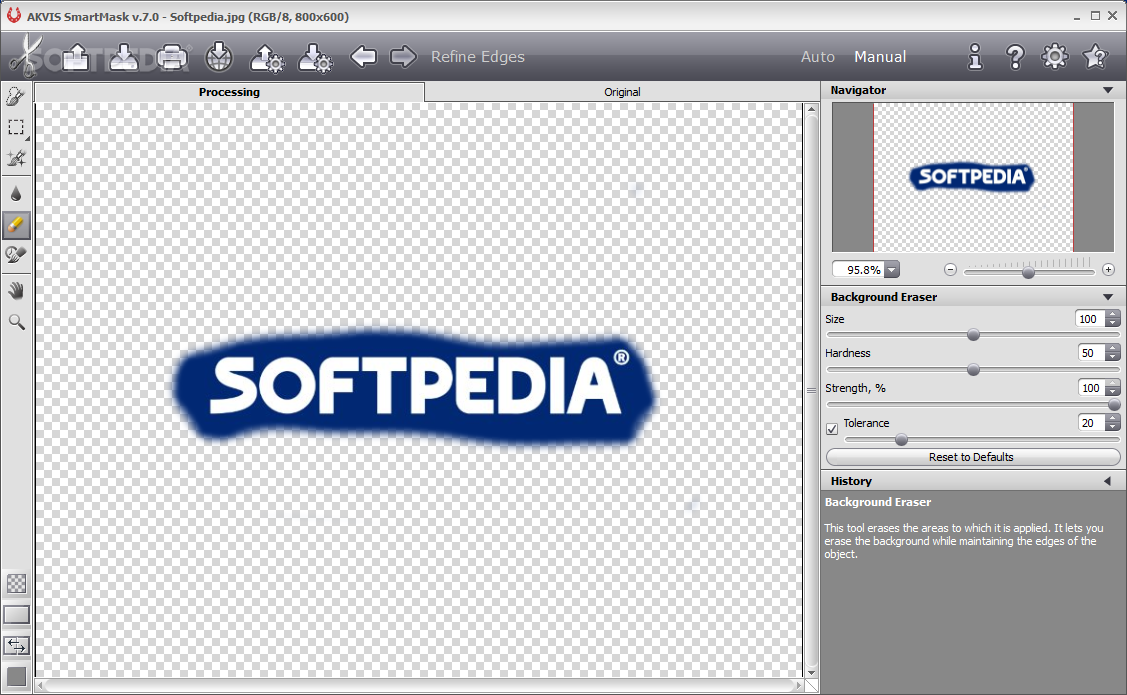Click the Load settings upload-with-gear icon
Screen dimensions: 1127x695
[x=267, y=57]
